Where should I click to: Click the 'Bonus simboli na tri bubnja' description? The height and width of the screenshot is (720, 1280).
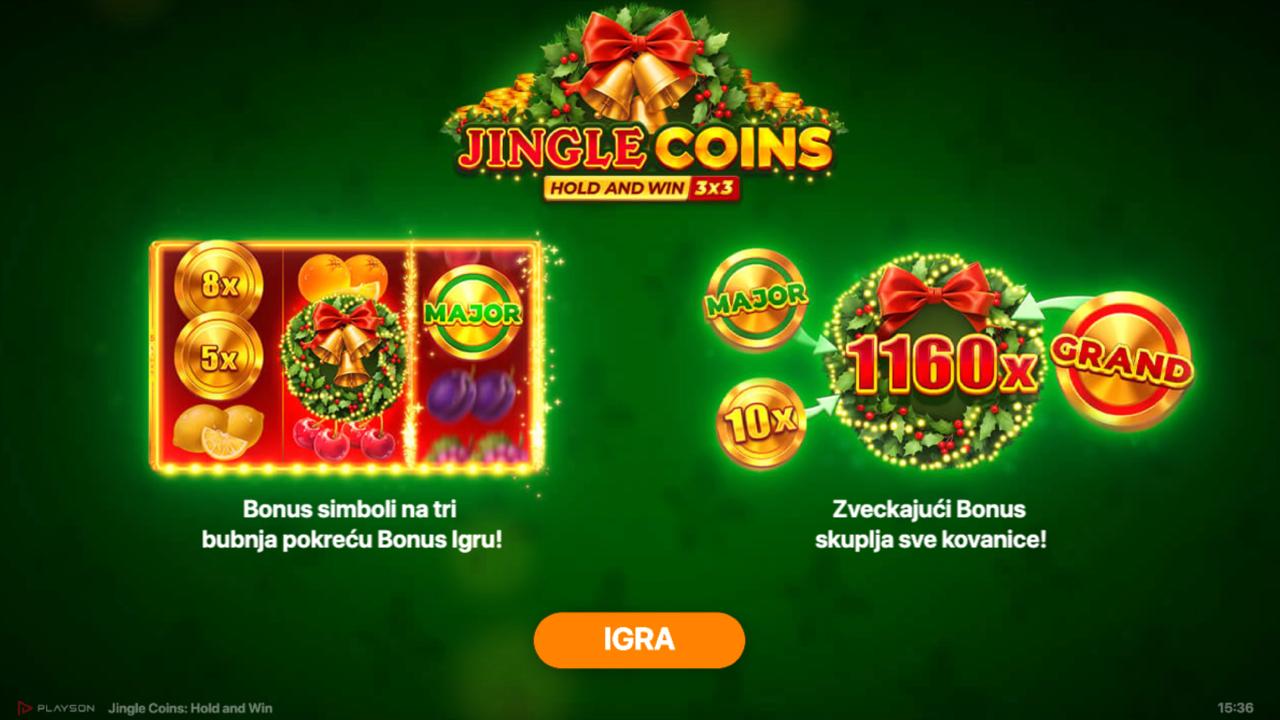pos(351,524)
